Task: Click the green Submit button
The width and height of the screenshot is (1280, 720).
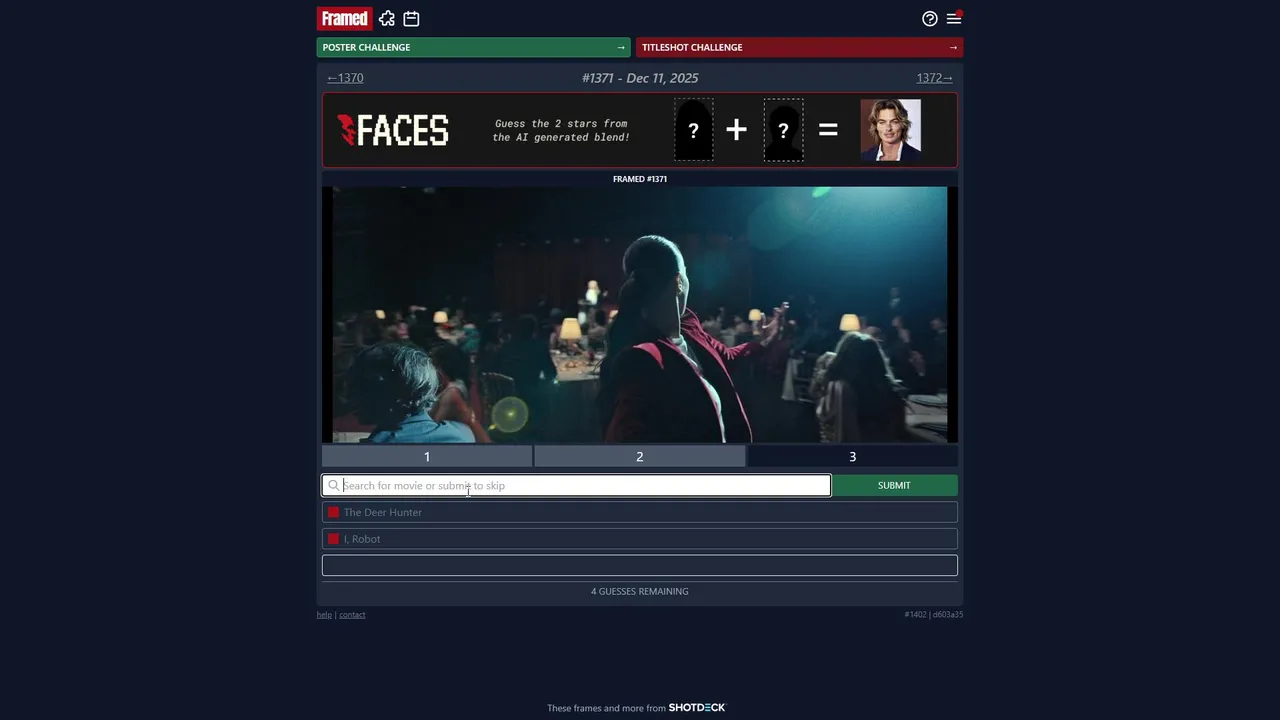Action: point(894,485)
